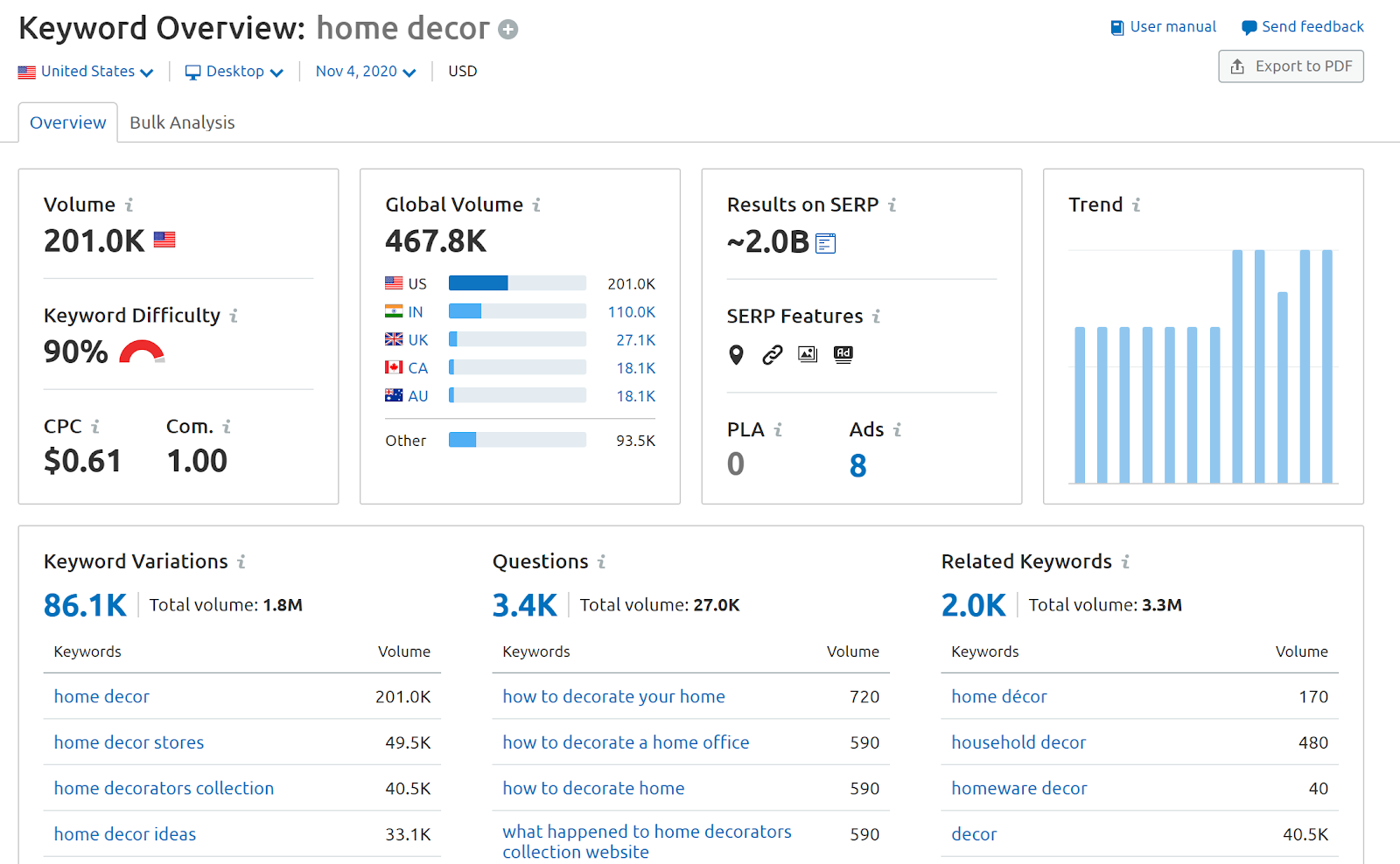Image resolution: width=1400 pixels, height=864 pixels.
Task: Click the Related Keywords info icon
Action: [x=1126, y=562]
